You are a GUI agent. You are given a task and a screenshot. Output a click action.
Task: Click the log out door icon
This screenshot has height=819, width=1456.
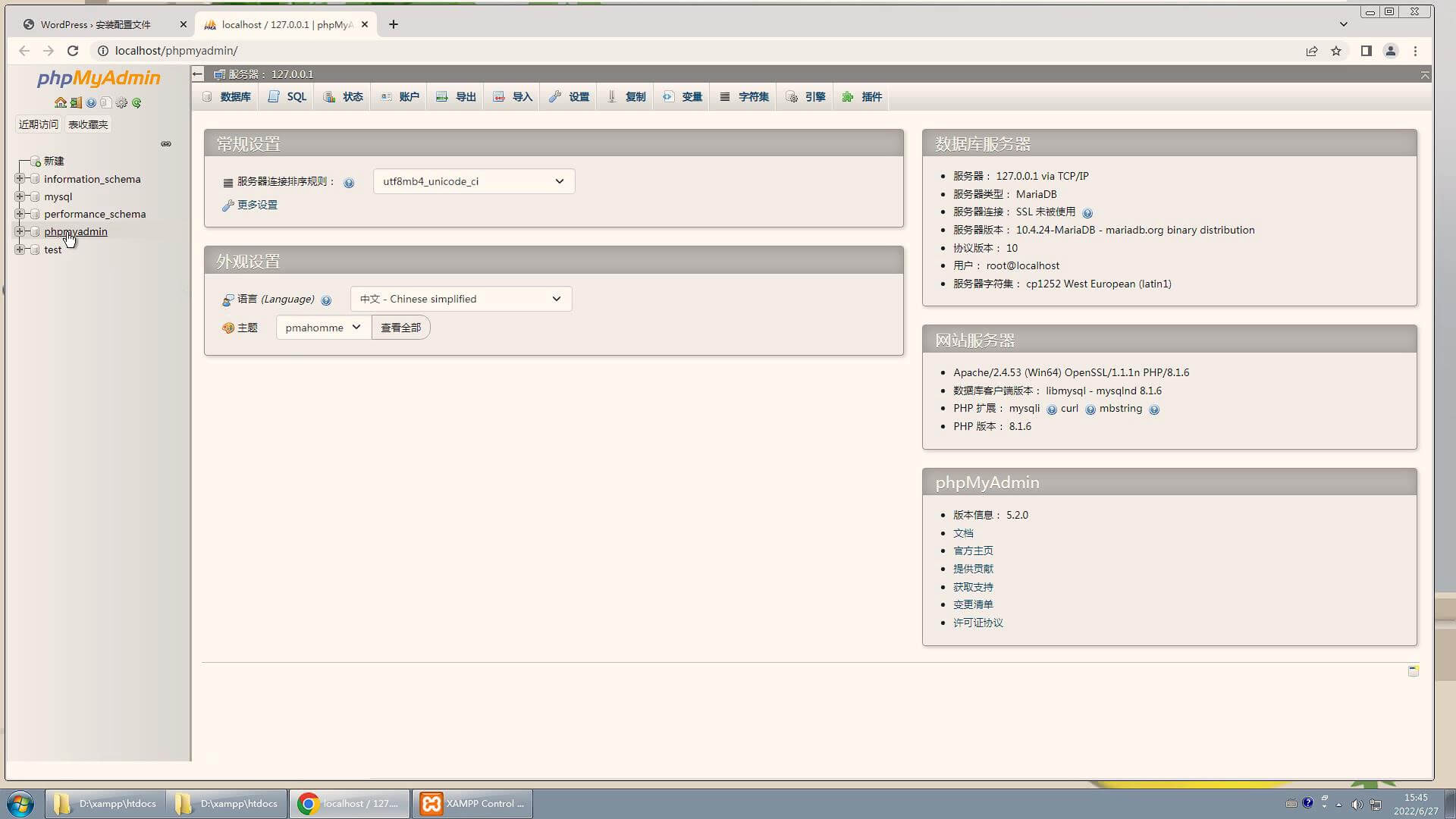pyautogui.click(x=76, y=102)
